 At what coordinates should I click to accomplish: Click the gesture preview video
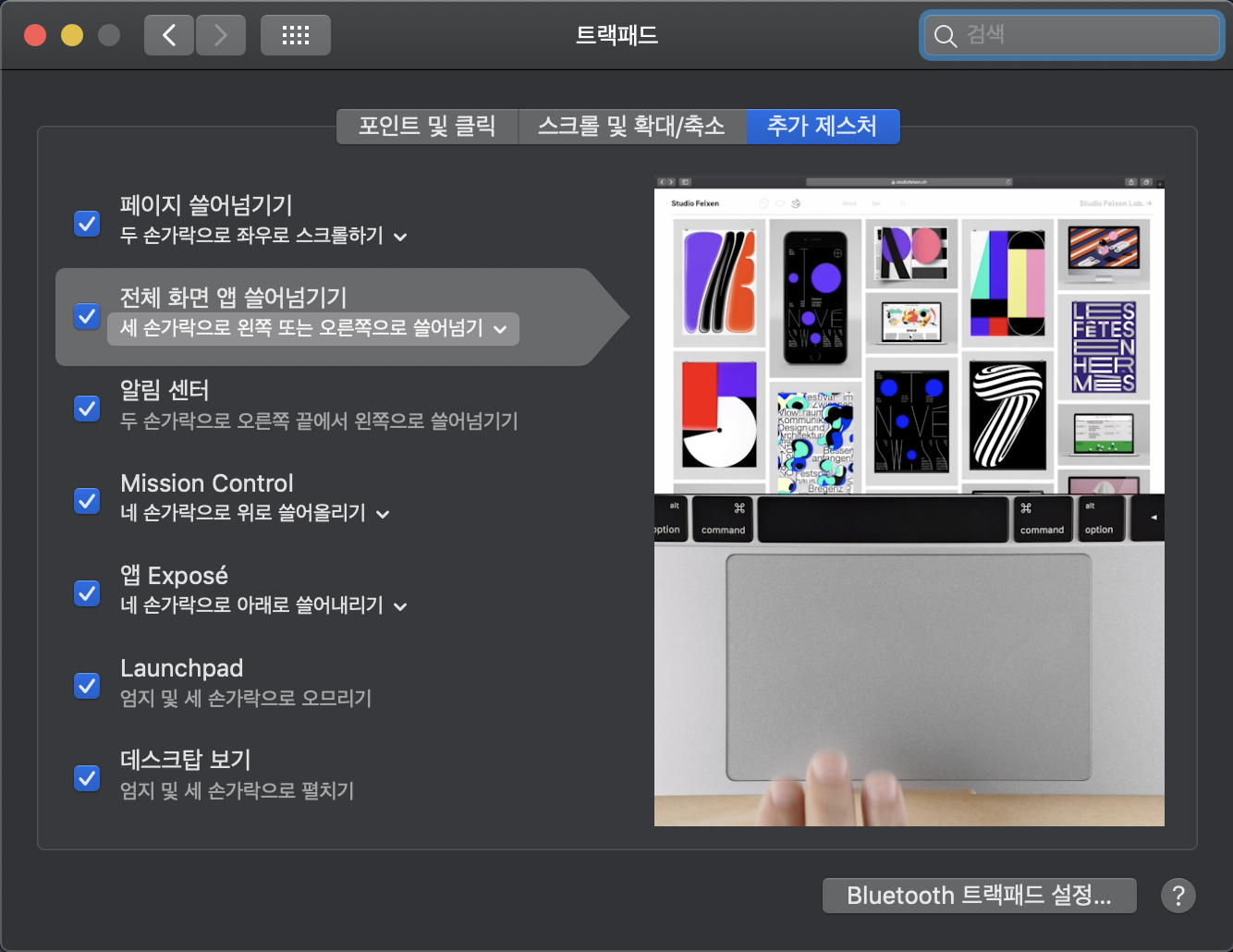(x=909, y=500)
